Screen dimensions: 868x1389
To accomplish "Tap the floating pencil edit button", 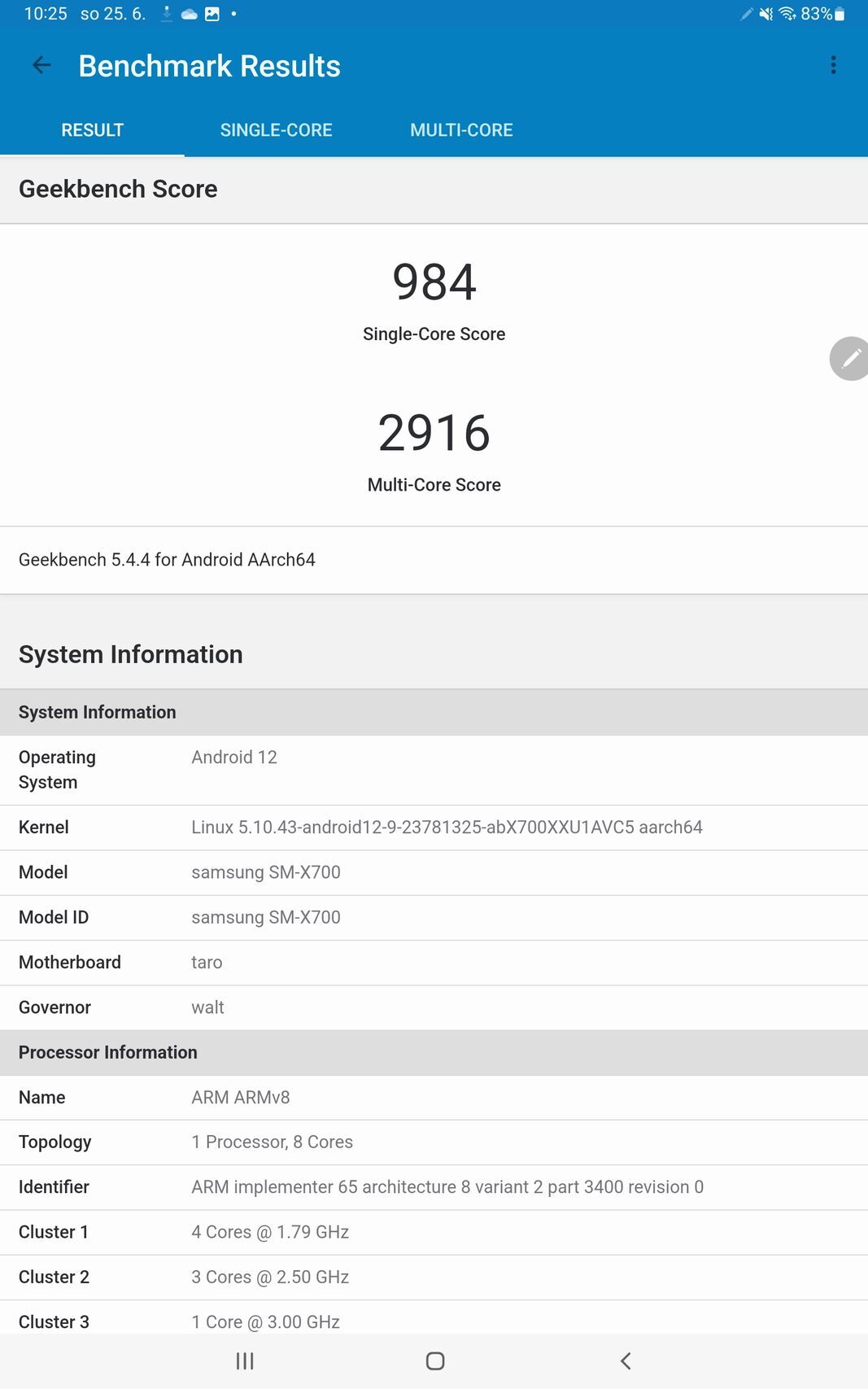I will click(849, 358).
